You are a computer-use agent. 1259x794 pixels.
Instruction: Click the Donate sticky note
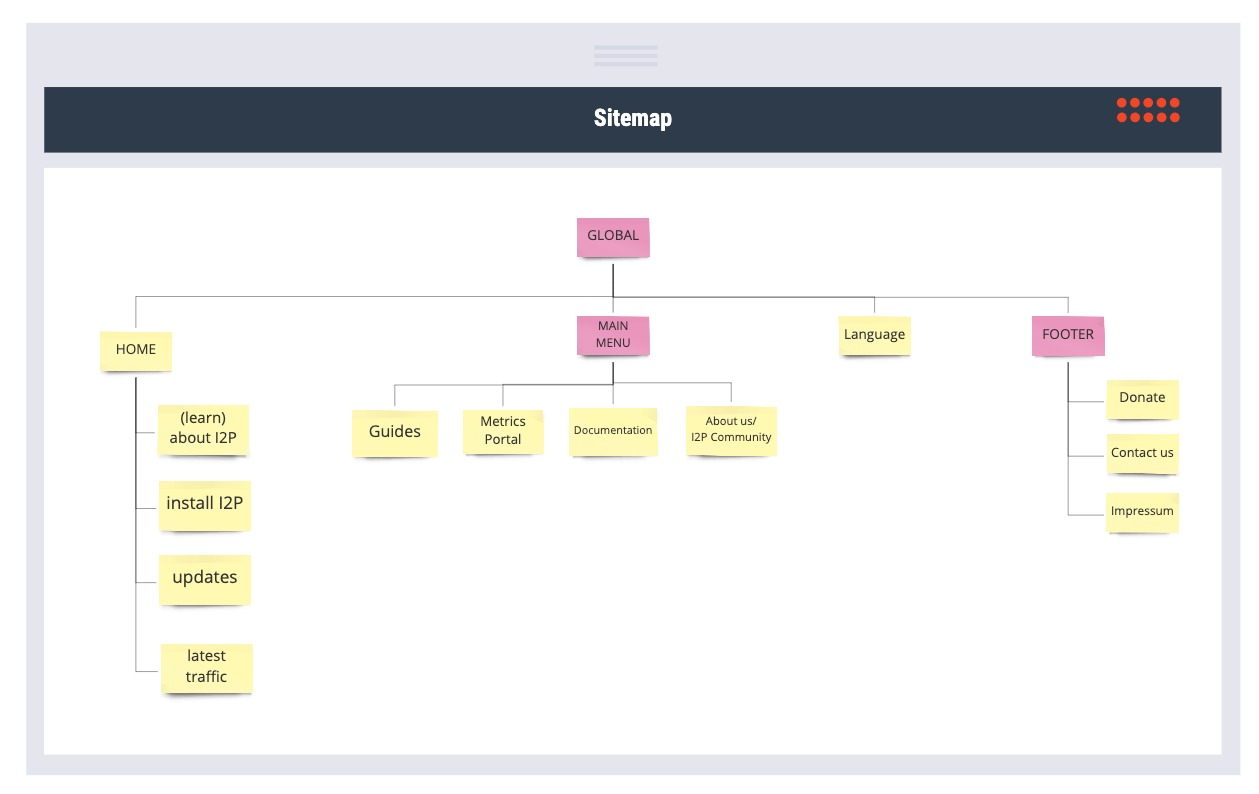1142,398
